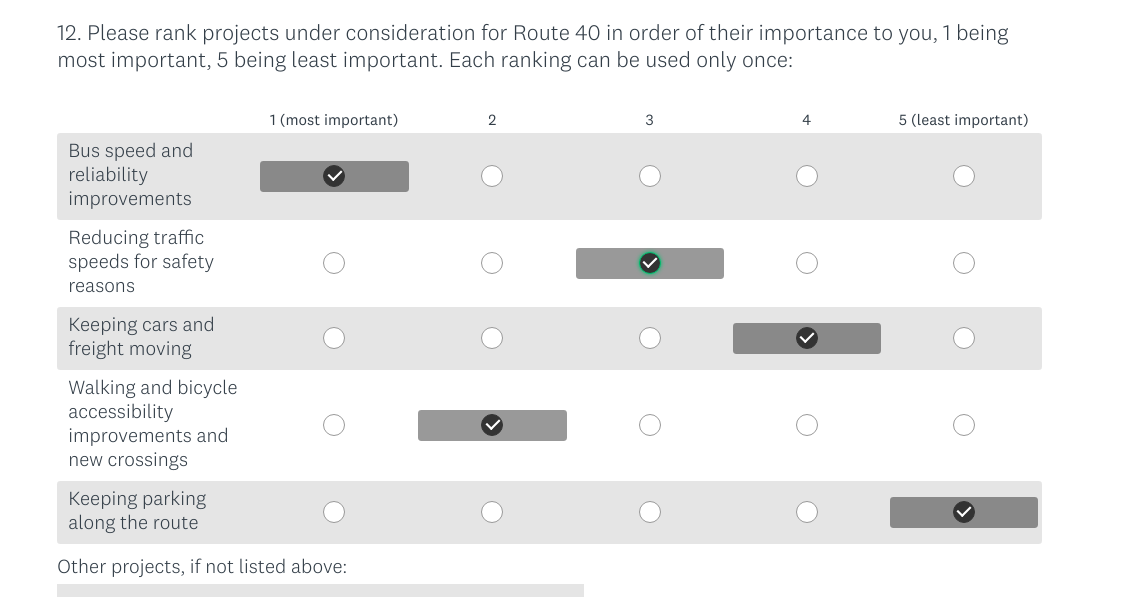
Task: Select rank 5 for Walking and bicycle accessibility improvements
Action: pos(963,425)
